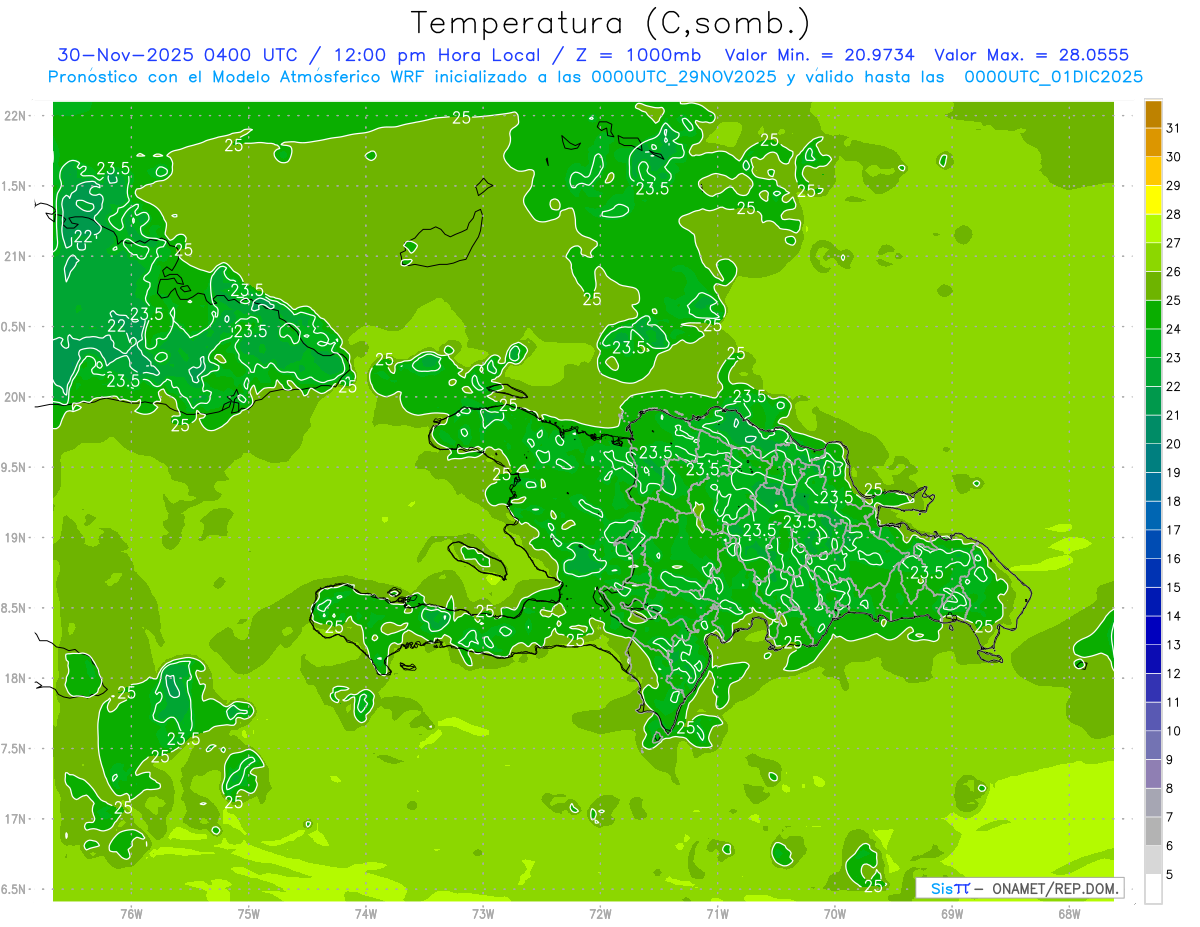Click the "Valor Min. = 20.9734" text
1200x927 pixels.
[x=820, y=55]
